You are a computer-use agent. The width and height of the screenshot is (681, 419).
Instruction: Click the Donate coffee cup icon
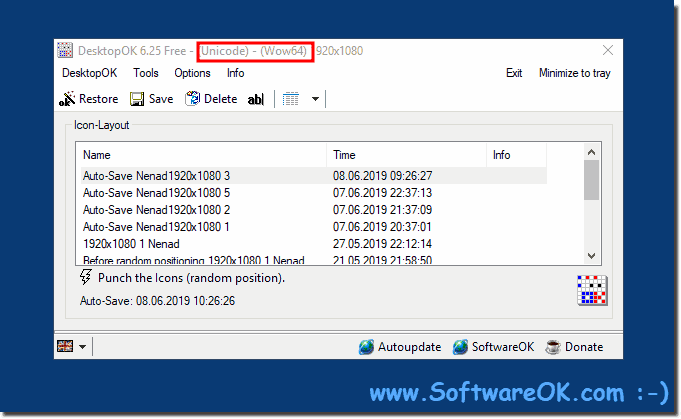553,347
